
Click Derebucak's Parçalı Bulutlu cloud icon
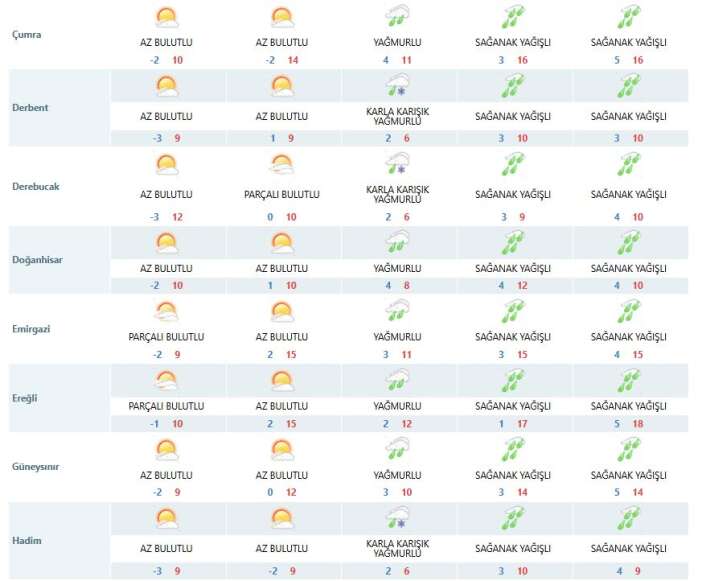tap(283, 165)
